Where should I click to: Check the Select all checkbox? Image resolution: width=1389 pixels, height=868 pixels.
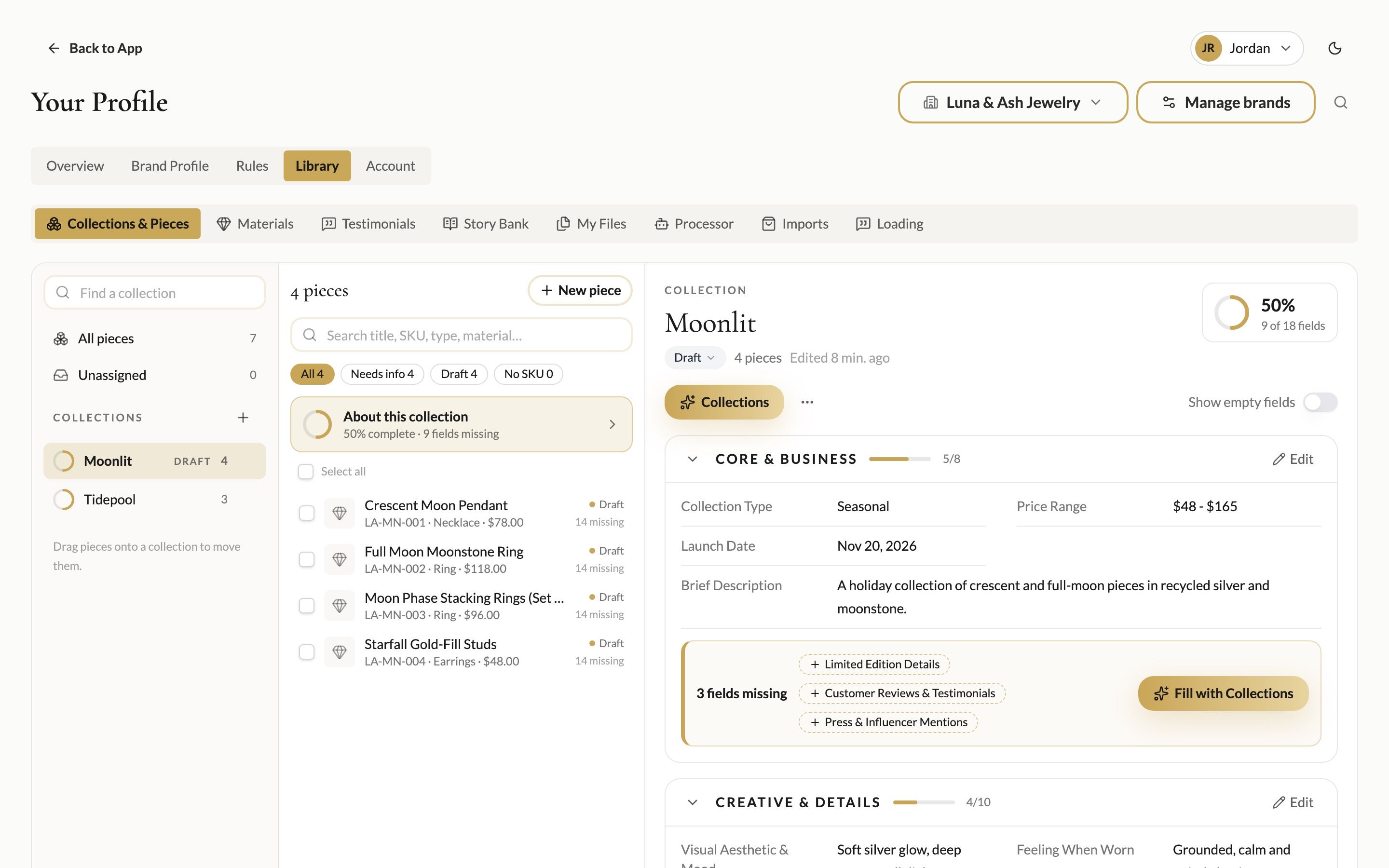tap(306, 471)
